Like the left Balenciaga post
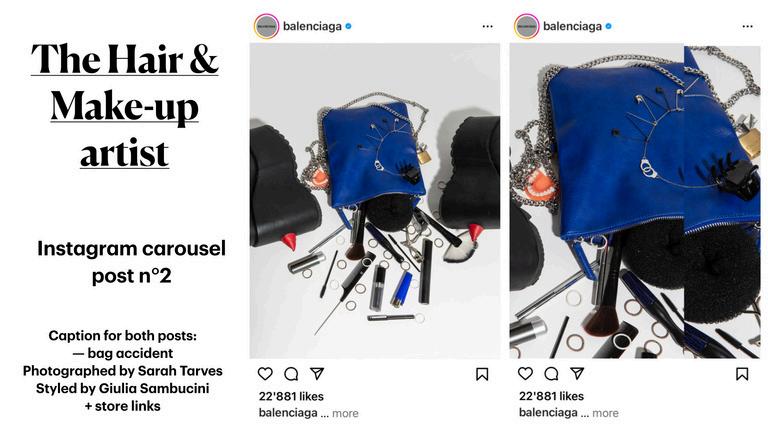768x432 pixels. coord(265,374)
